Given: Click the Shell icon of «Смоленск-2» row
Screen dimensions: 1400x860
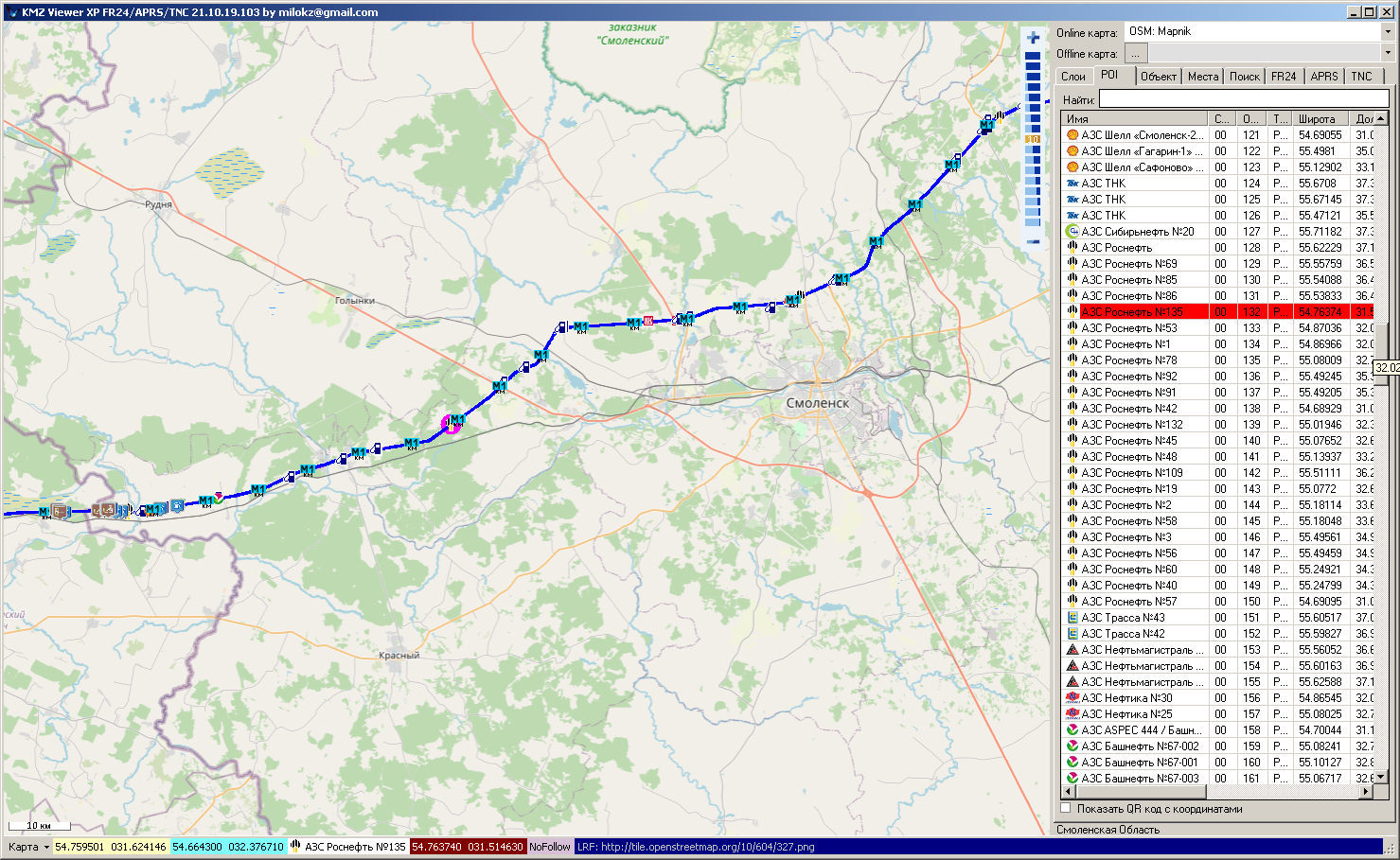Looking at the screenshot, I should [1072, 135].
